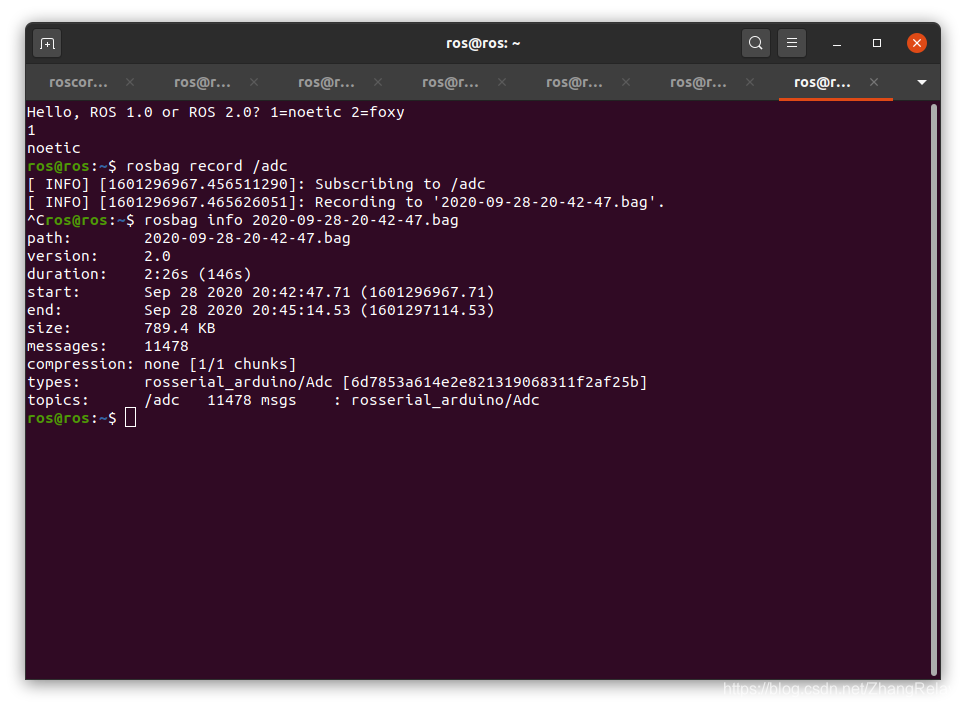Open terminal search with the magnifier icon
This screenshot has width=966, height=708.
click(755, 43)
